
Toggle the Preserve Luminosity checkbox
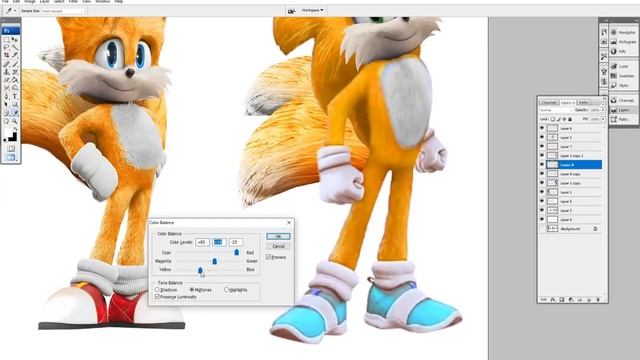click(157, 297)
